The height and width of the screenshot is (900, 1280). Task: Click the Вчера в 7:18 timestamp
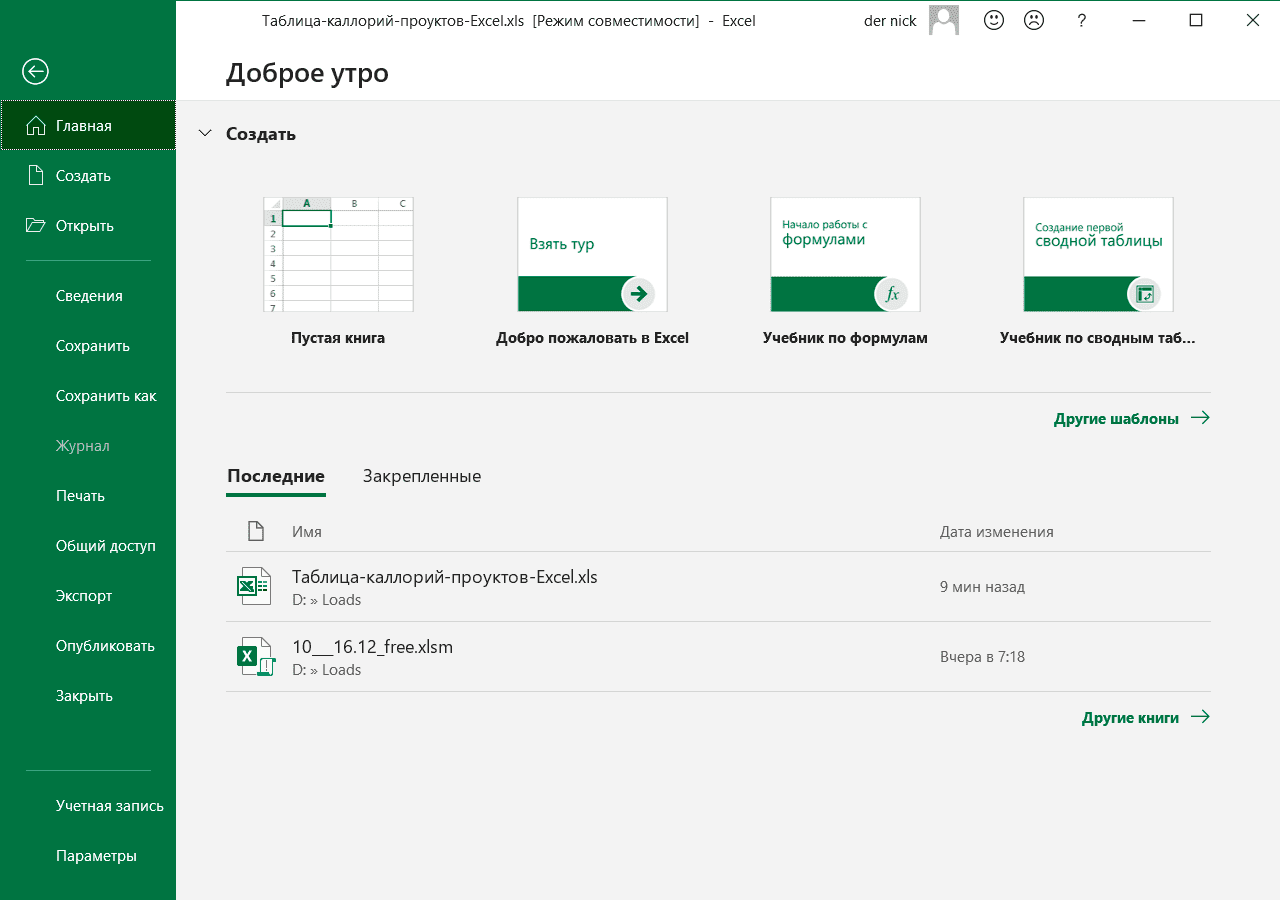(x=982, y=657)
